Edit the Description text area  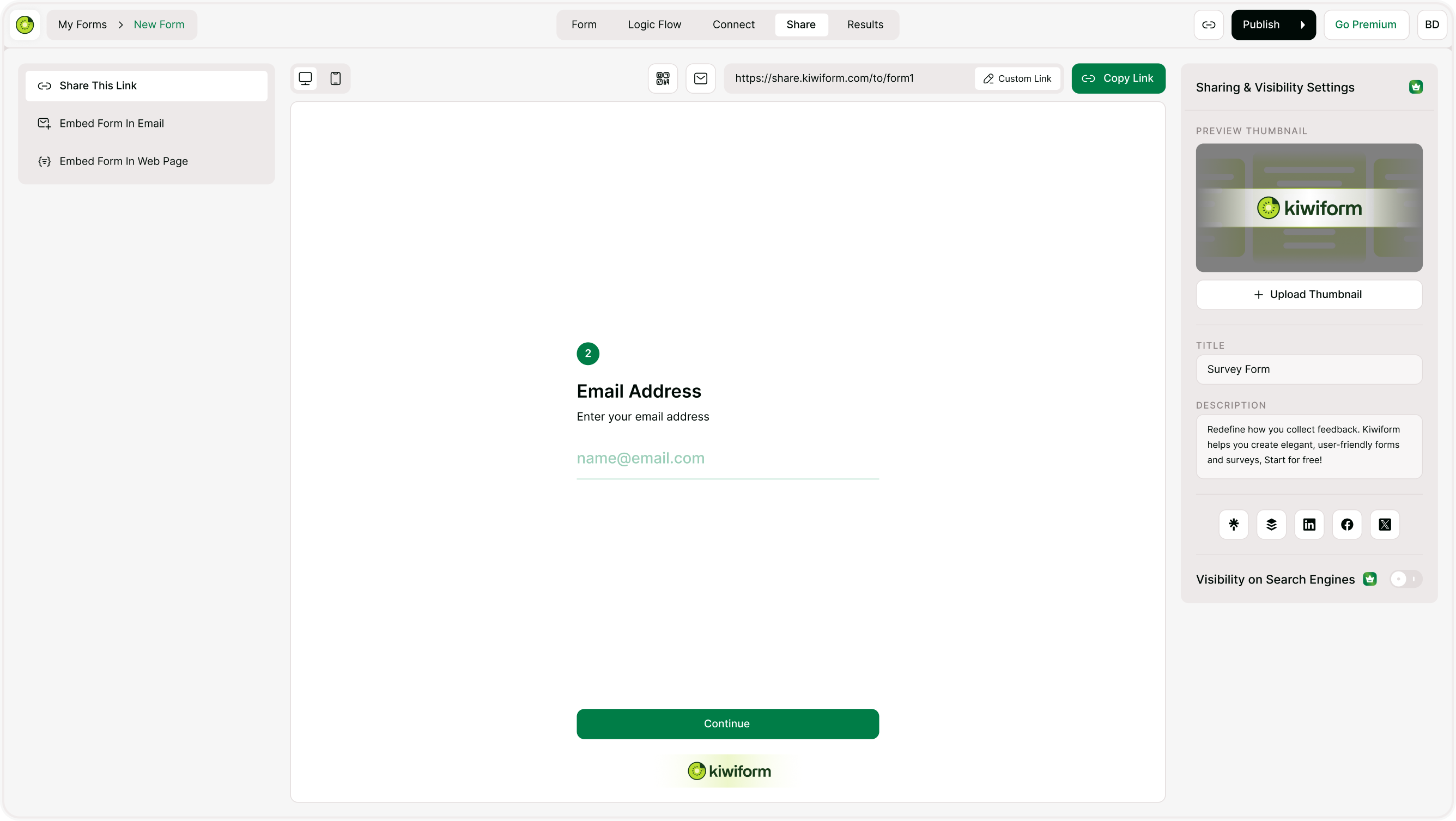coord(1308,447)
